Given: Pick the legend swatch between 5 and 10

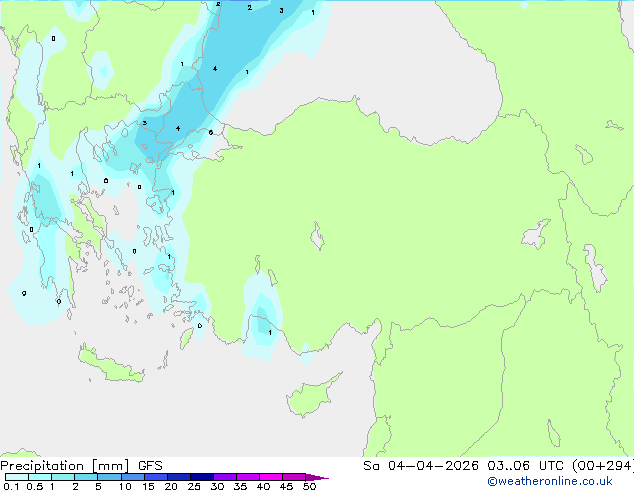Looking at the screenshot, I should [110, 477].
